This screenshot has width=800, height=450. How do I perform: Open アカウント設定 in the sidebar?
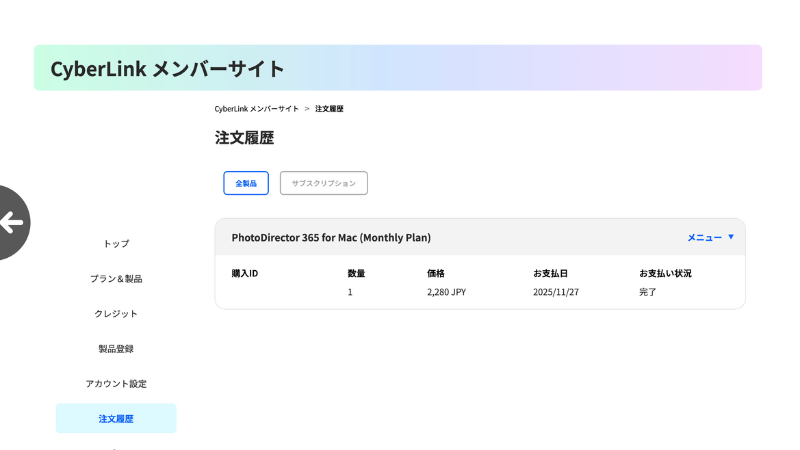[x=116, y=383]
